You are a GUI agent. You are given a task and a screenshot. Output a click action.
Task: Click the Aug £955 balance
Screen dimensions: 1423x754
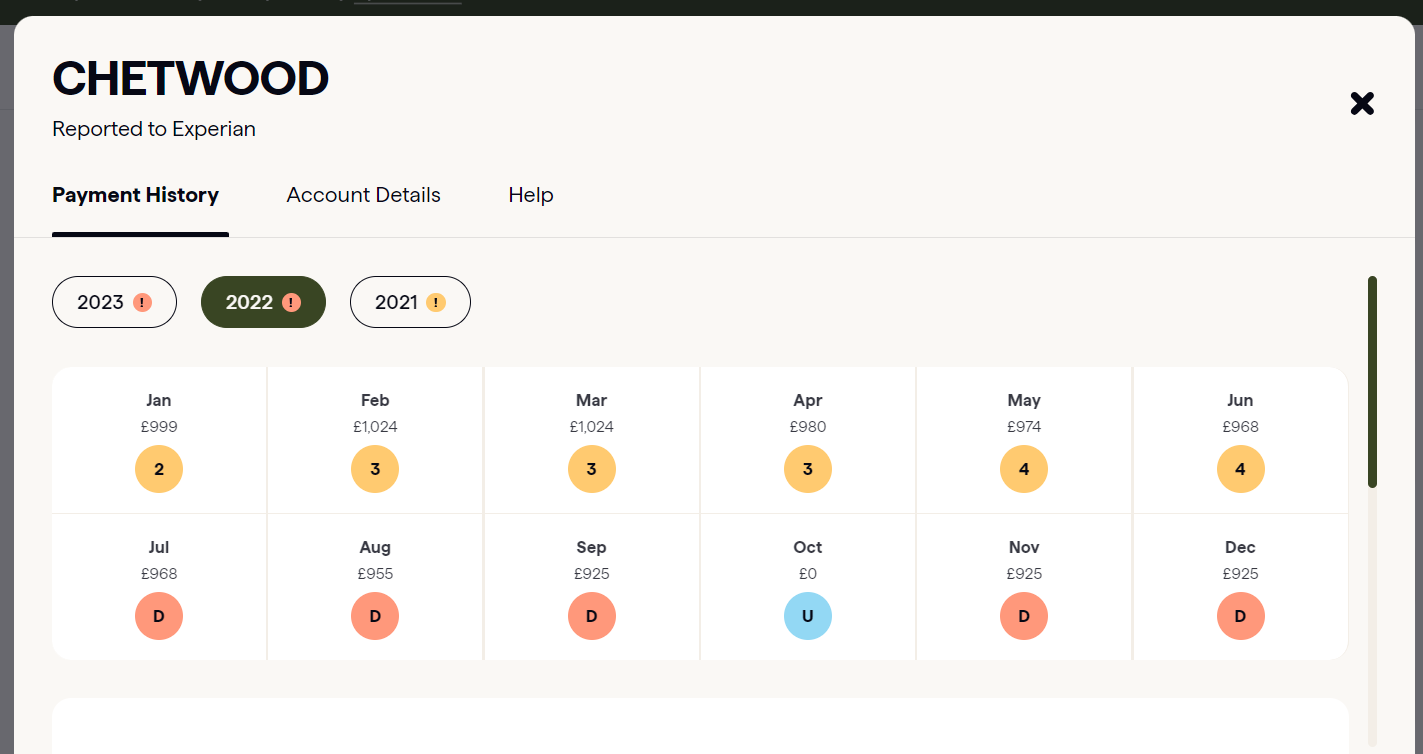click(x=375, y=574)
